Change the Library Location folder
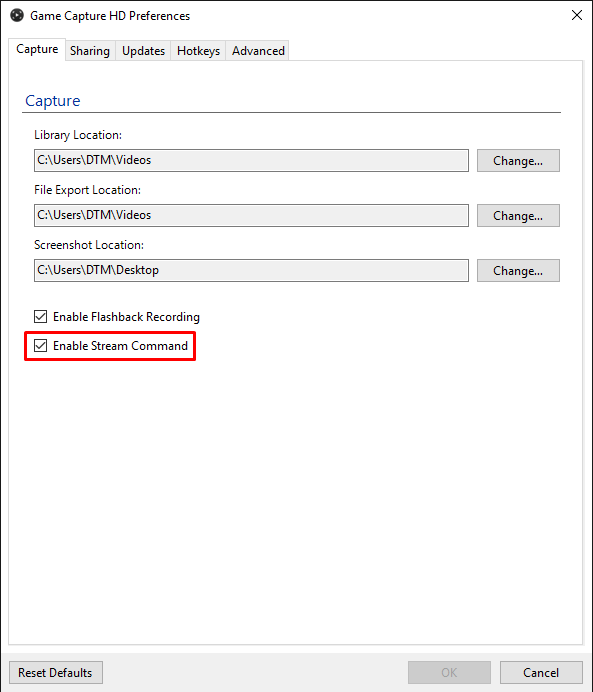This screenshot has height=692, width=593. pyautogui.click(x=518, y=161)
